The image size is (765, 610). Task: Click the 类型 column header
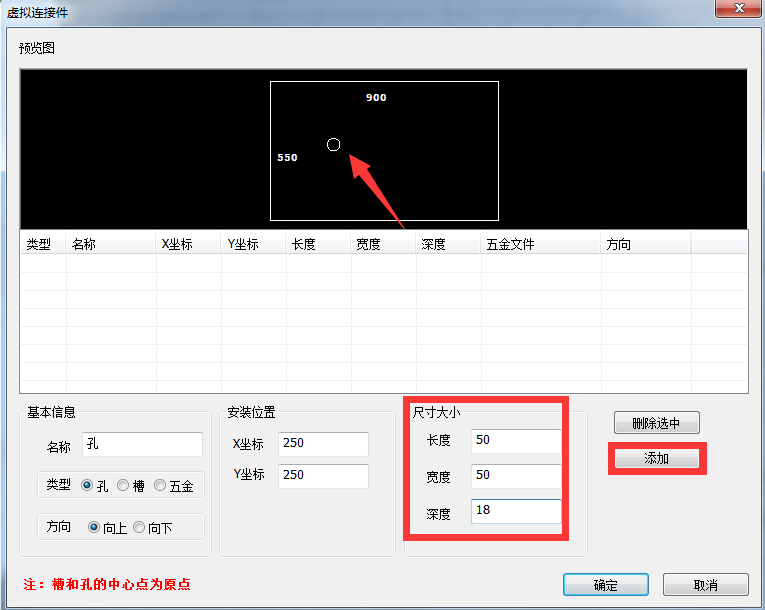point(43,244)
